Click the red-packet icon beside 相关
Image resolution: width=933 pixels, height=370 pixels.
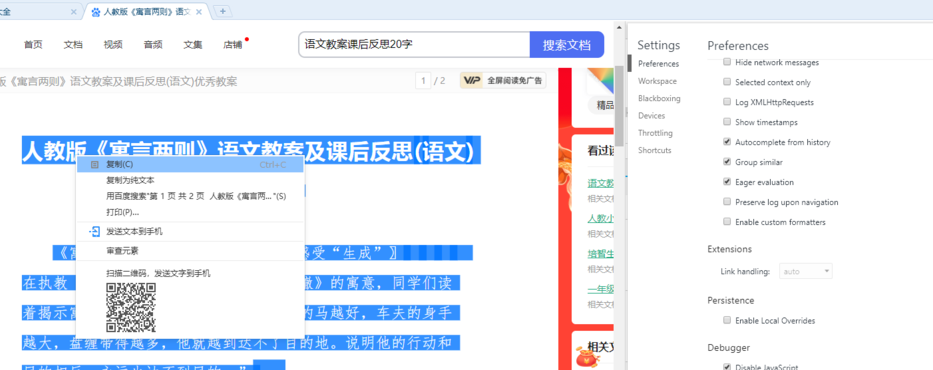pos(586,357)
